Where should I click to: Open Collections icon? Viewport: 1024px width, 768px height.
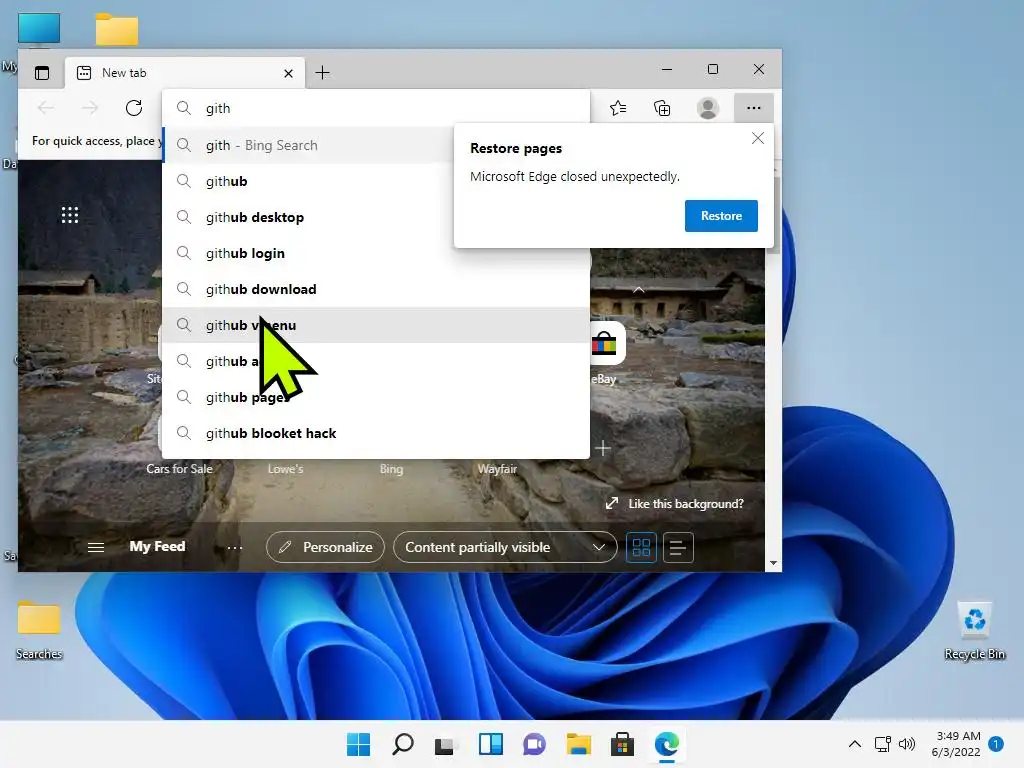click(662, 108)
